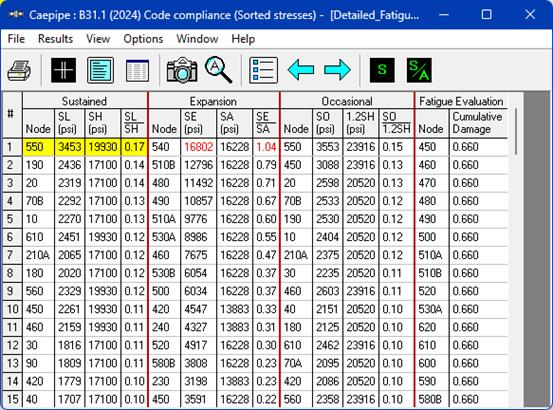Select row number 8 header
The height and width of the screenshot is (410, 553).
12,273
